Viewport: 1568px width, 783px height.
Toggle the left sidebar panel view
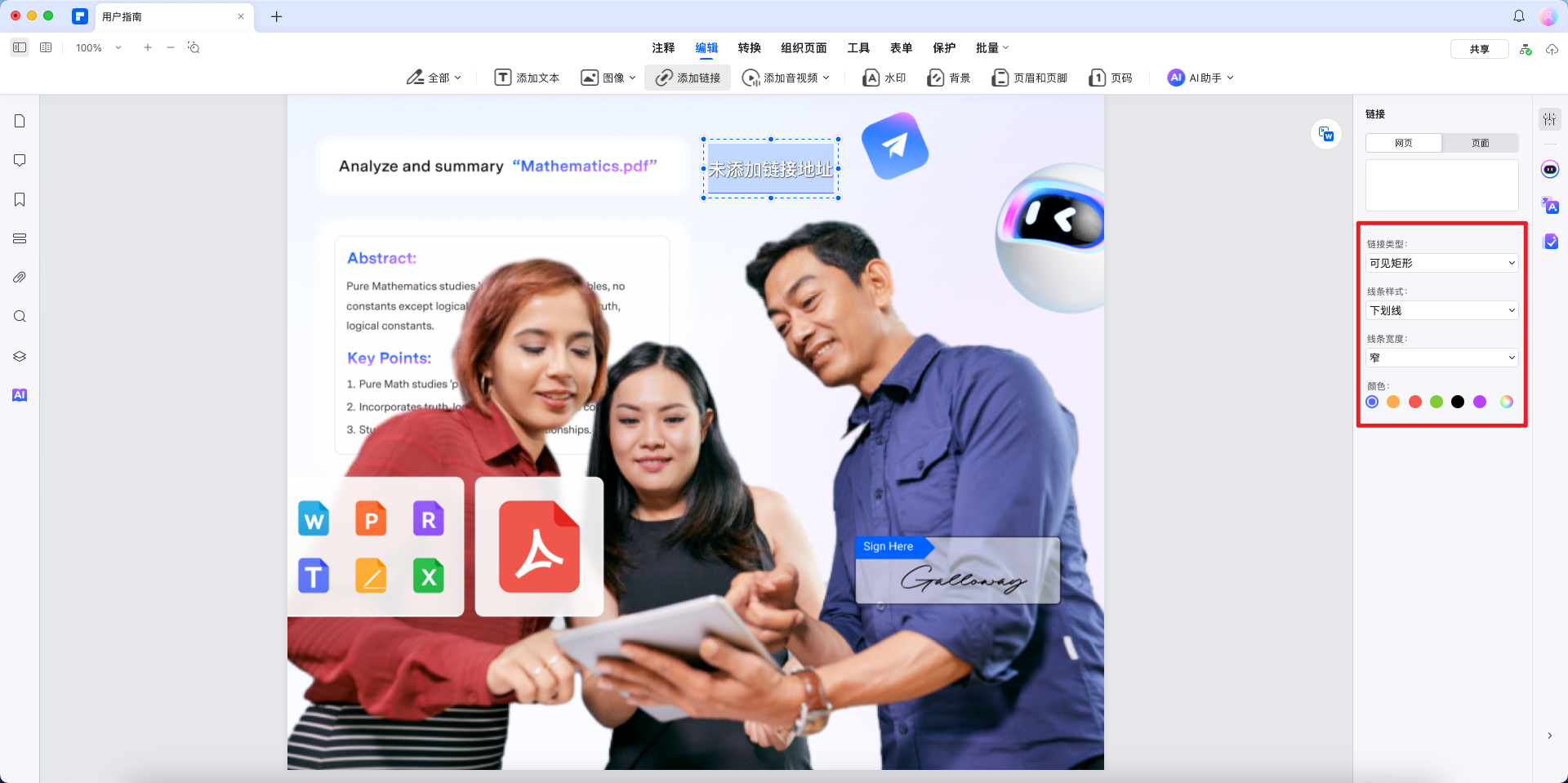pos(20,47)
